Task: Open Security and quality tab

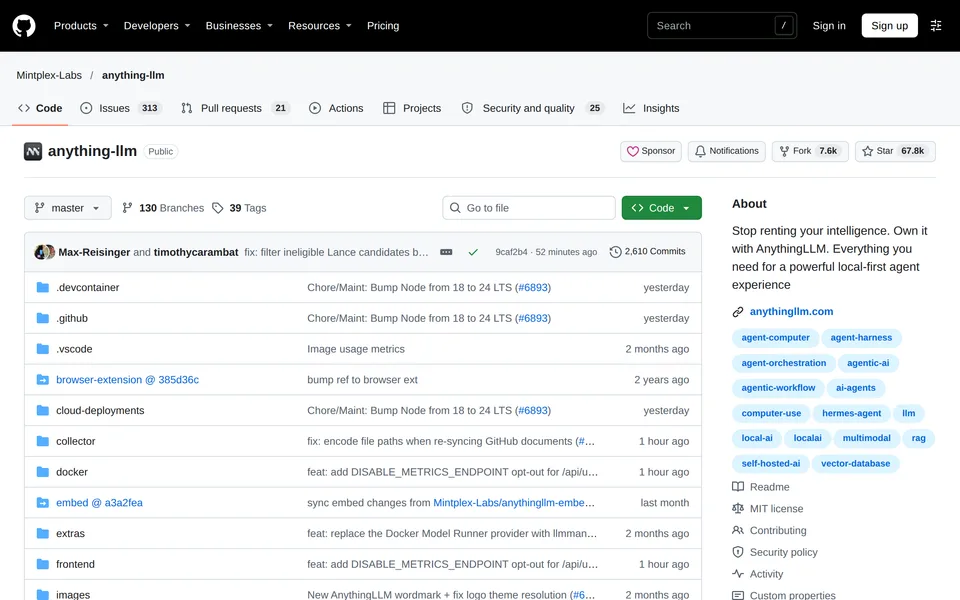Action: tap(532, 108)
